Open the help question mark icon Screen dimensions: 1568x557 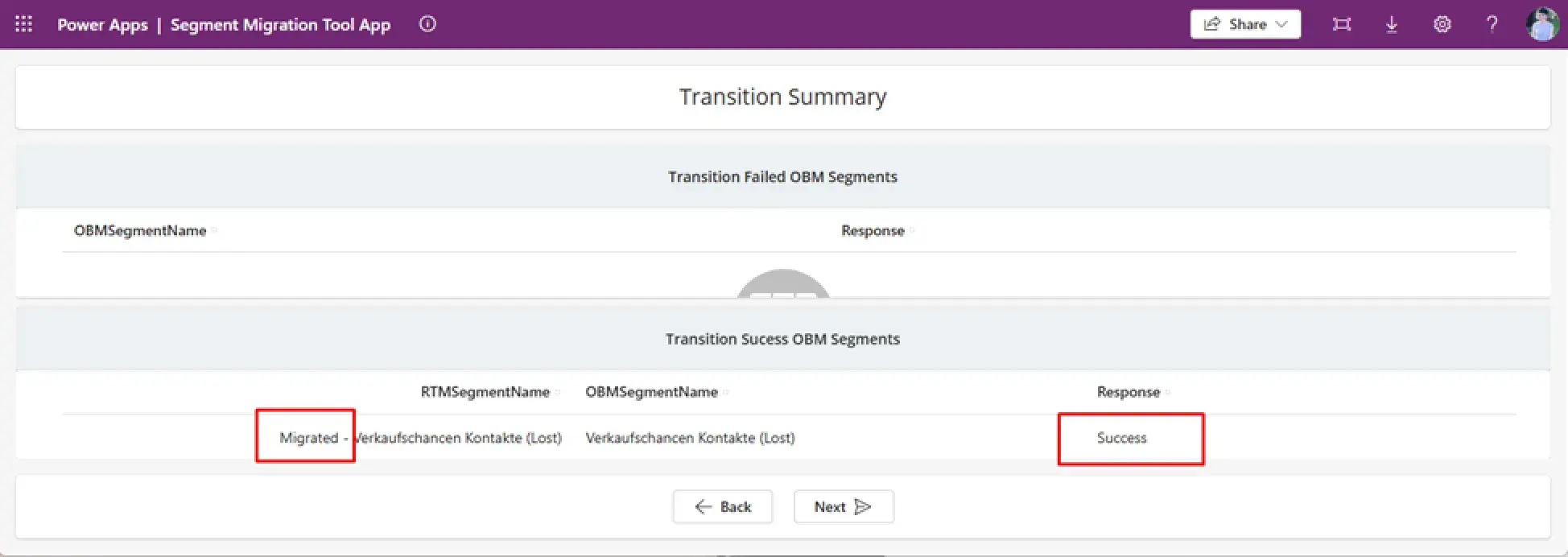1492,24
